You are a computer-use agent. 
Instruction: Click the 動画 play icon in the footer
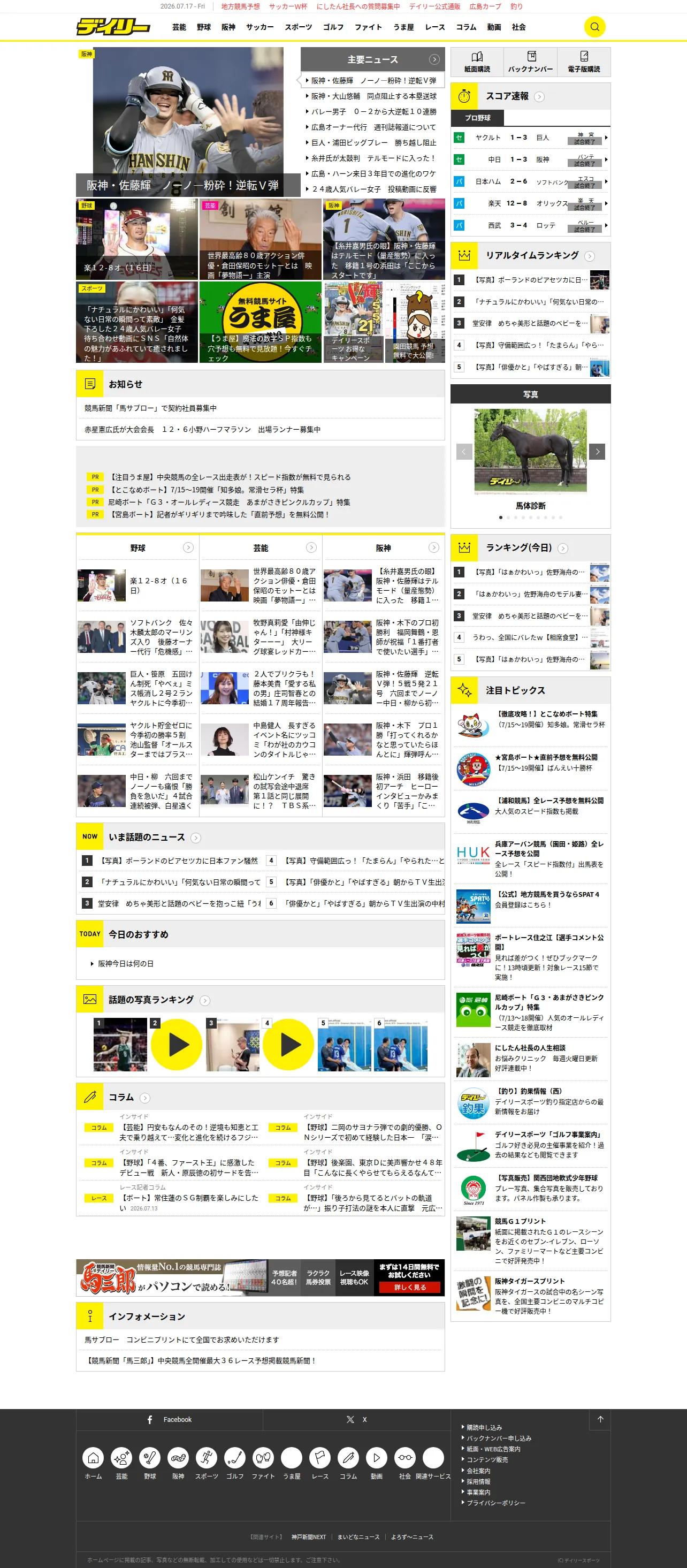coord(377,1457)
